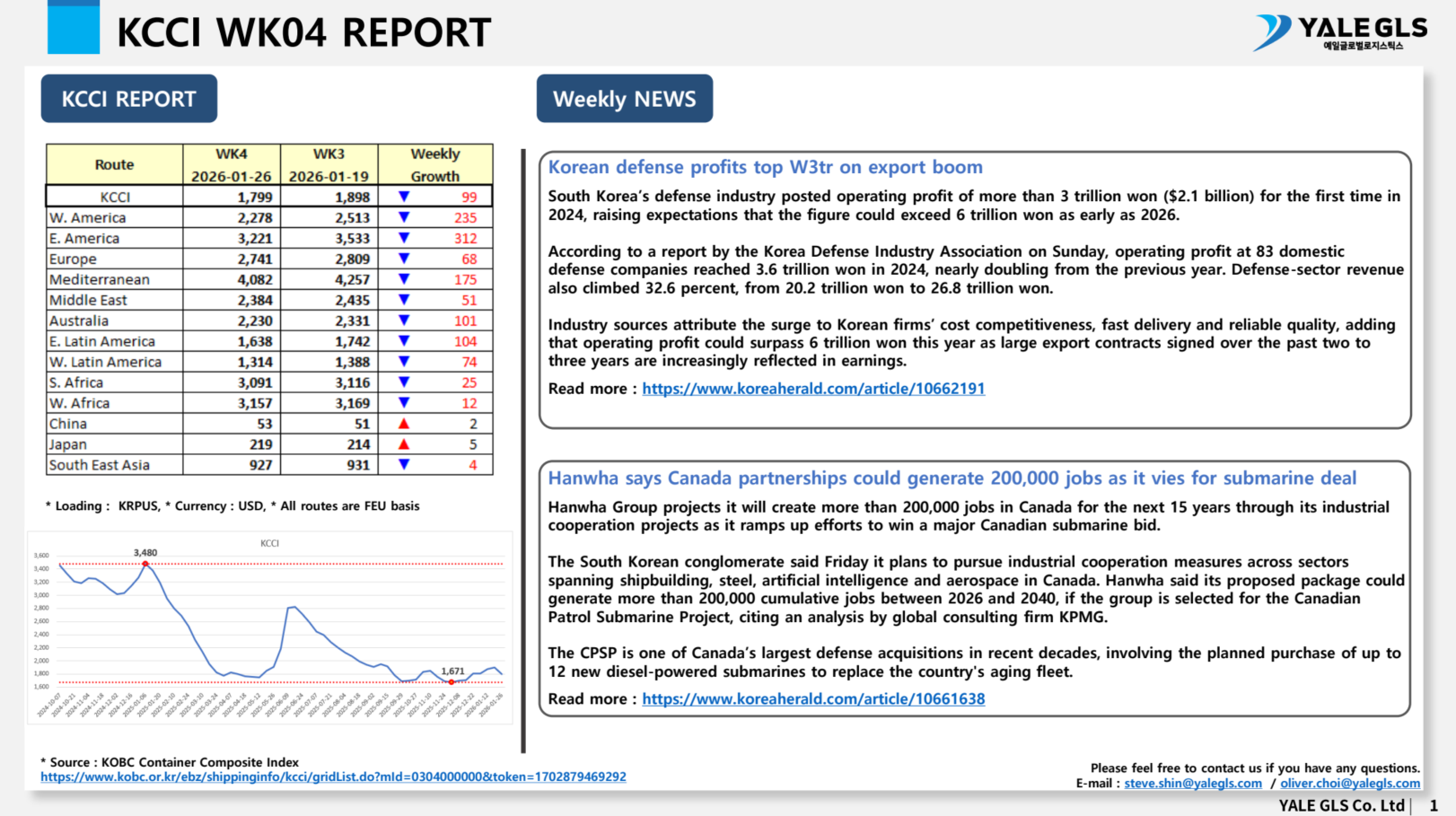1456x816 pixels.
Task: Select the KCCI REPORT header button
Action: click(x=129, y=99)
